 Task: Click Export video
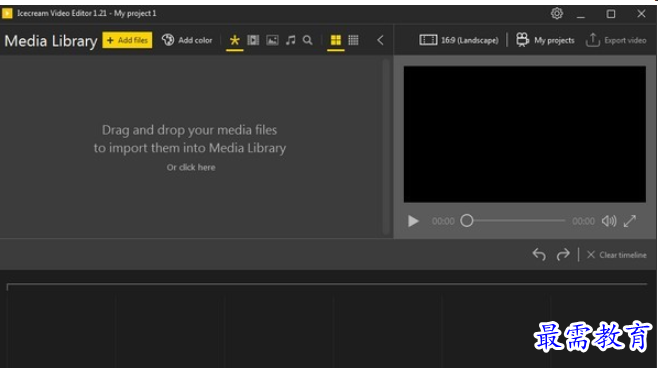click(x=616, y=40)
